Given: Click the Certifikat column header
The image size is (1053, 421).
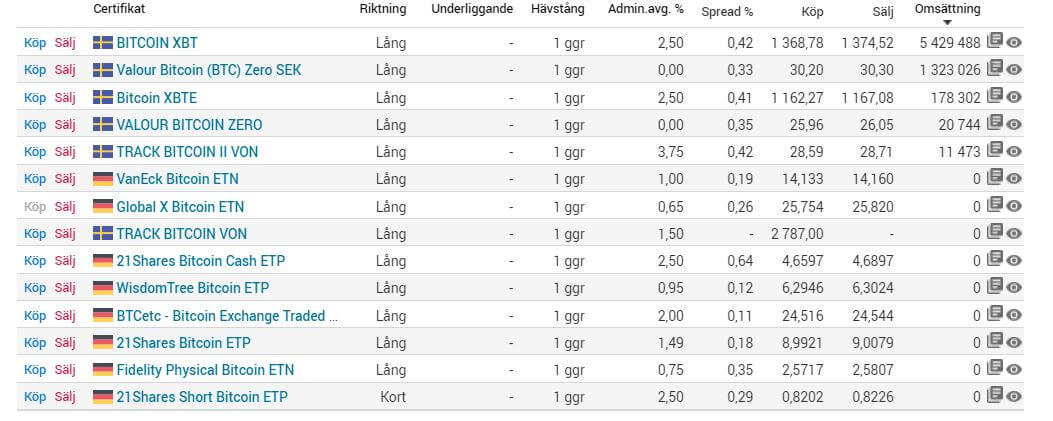Looking at the screenshot, I should 119,9.
